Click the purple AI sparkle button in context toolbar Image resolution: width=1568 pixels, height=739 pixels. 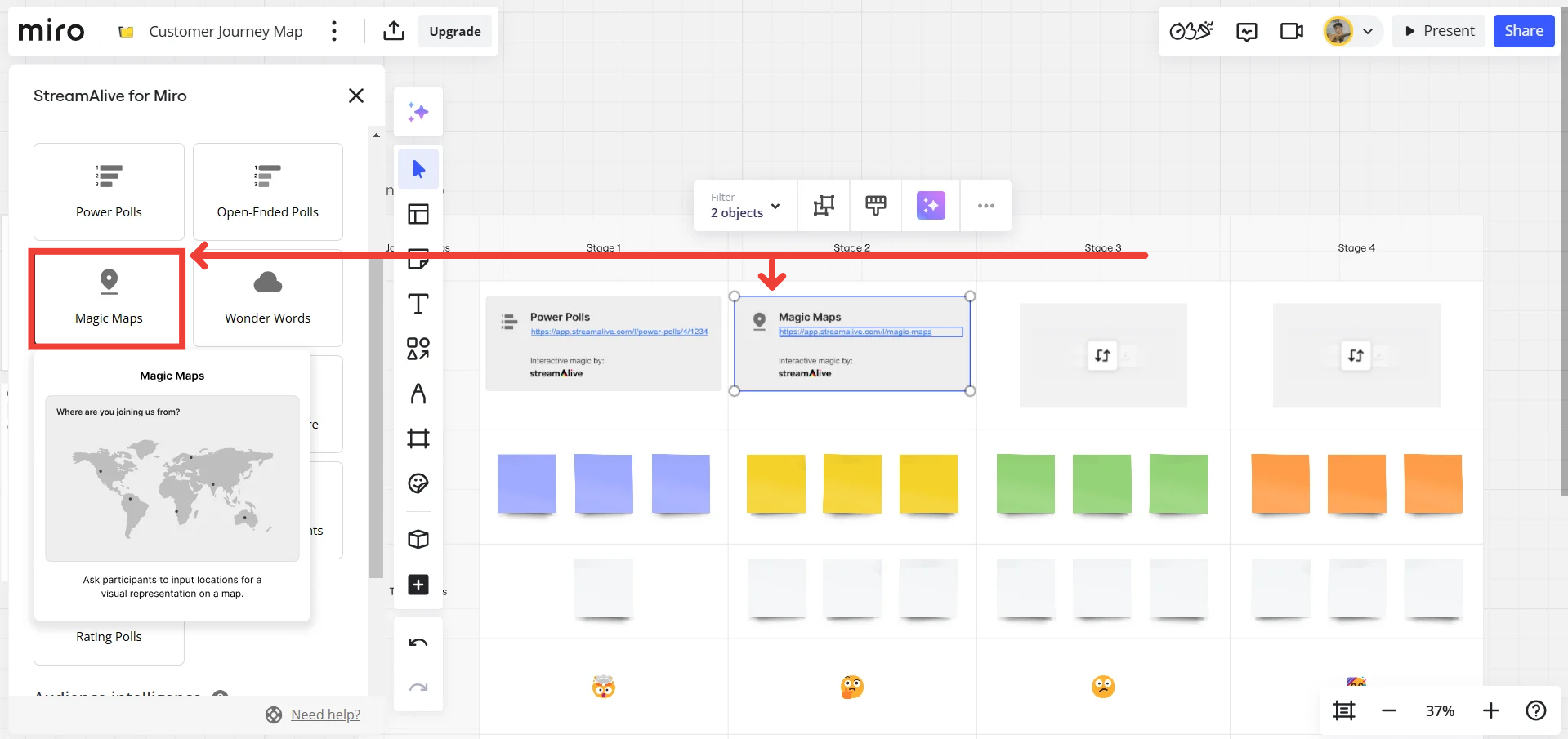(x=931, y=206)
